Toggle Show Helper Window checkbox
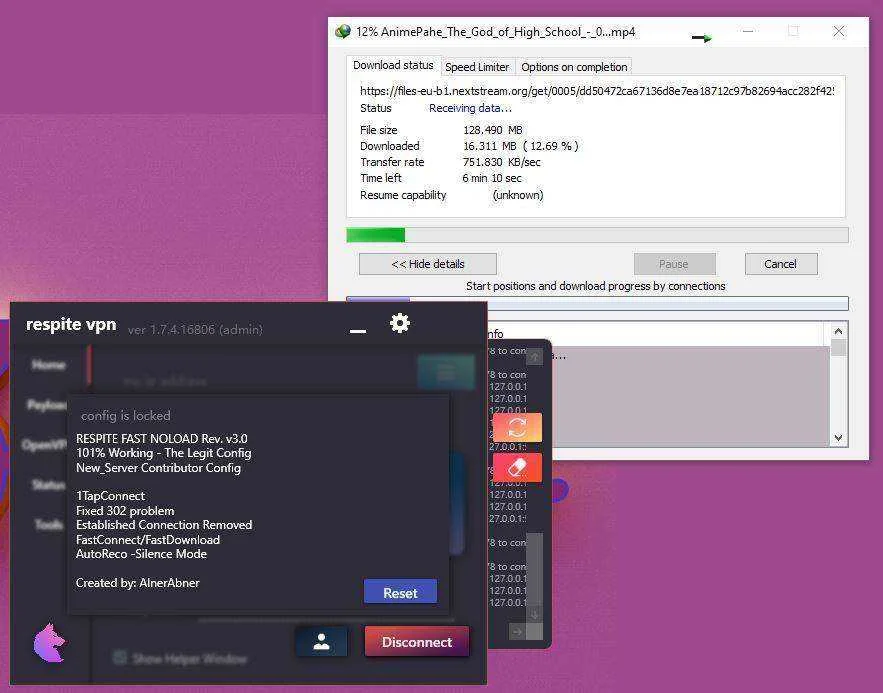 point(119,657)
